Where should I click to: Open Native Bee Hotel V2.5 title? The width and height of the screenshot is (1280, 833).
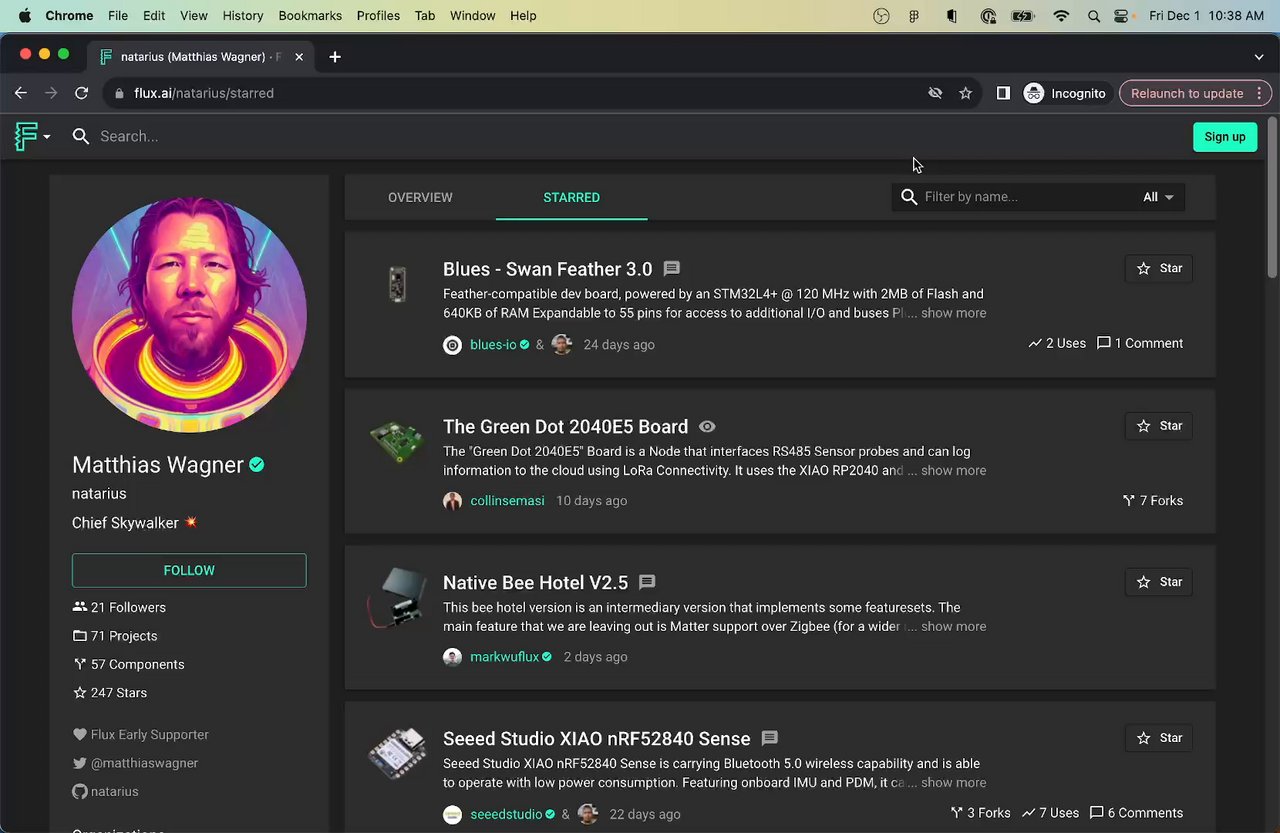tap(535, 582)
